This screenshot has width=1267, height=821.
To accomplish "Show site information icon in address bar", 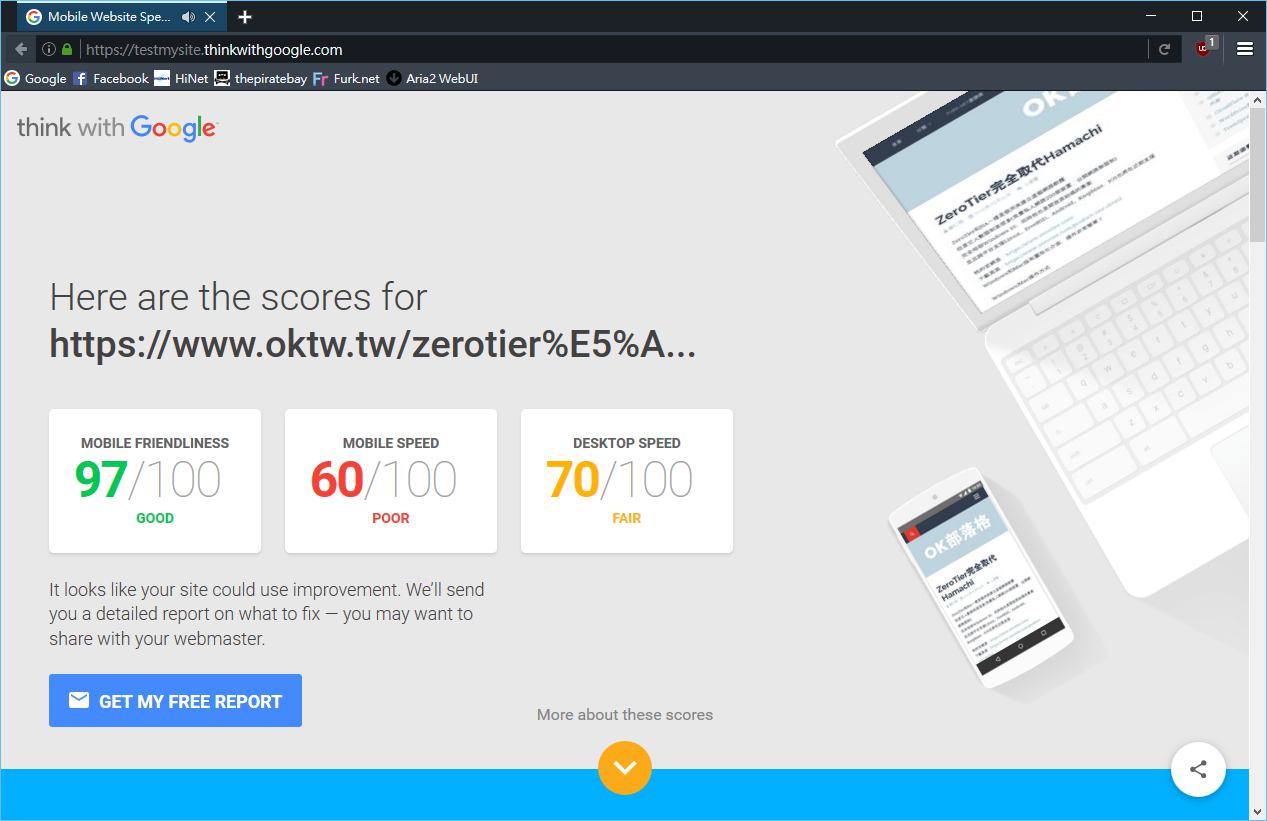I will click(48, 49).
